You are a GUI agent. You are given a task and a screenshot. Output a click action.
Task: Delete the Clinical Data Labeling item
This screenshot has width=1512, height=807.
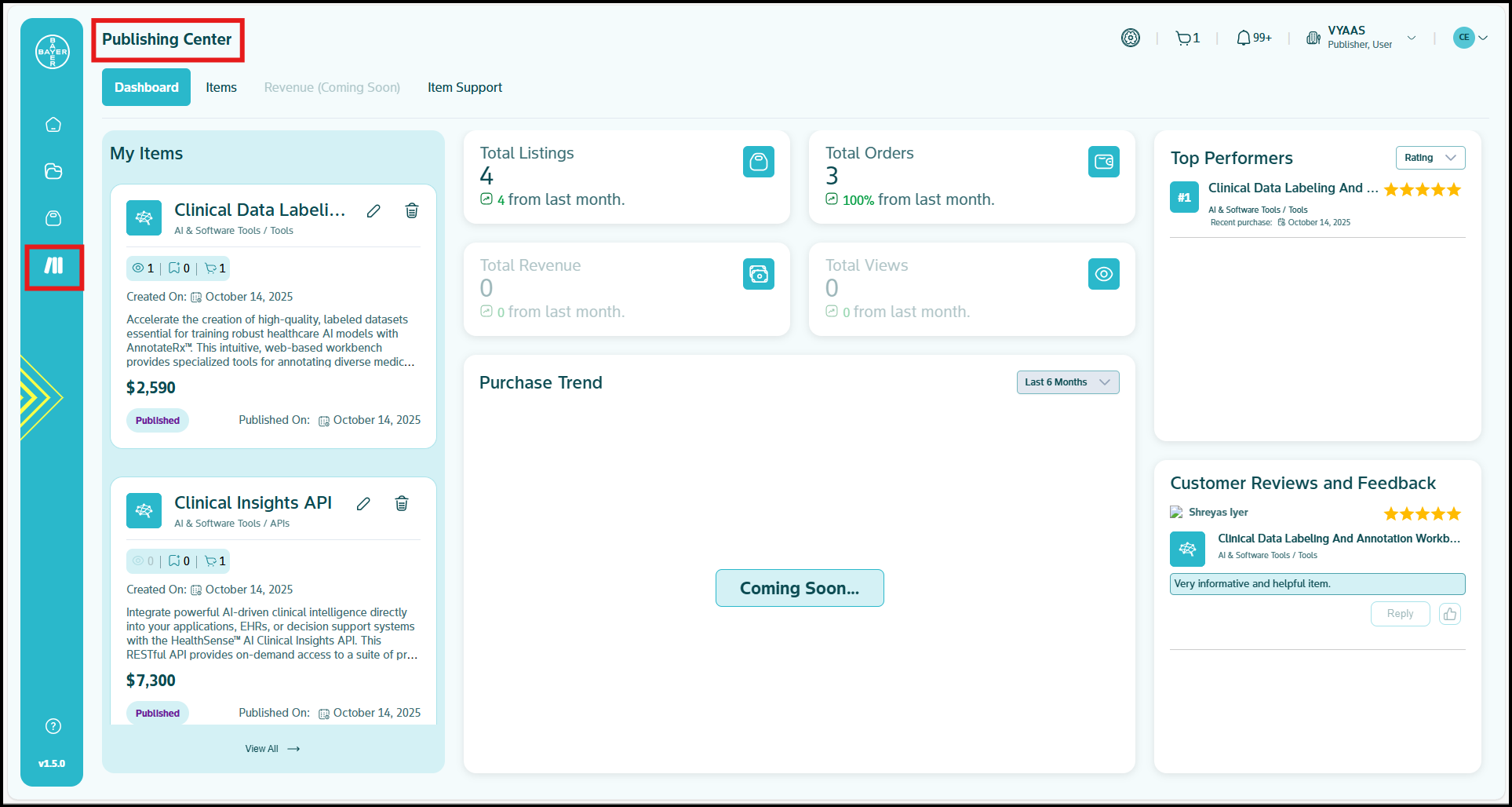(x=412, y=210)
